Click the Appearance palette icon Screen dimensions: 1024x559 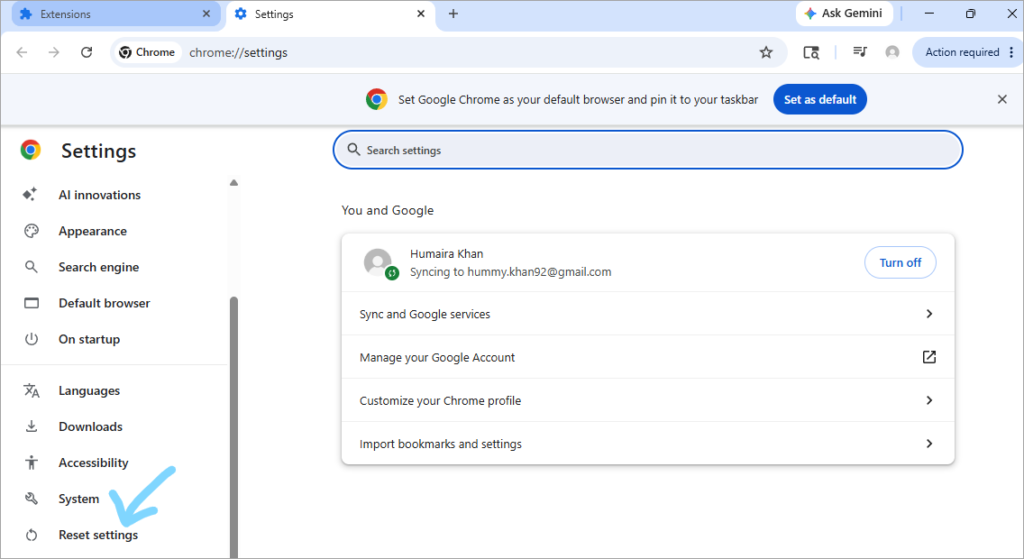click(31, 231)
